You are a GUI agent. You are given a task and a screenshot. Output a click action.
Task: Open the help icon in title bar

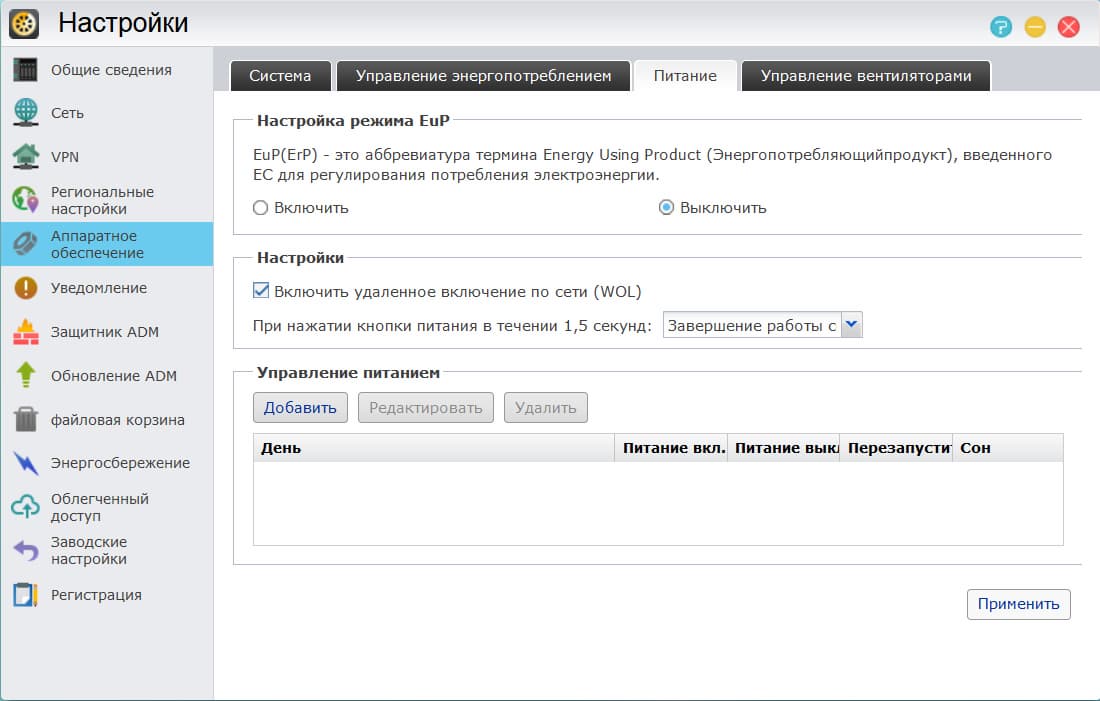coord(1000,29)
